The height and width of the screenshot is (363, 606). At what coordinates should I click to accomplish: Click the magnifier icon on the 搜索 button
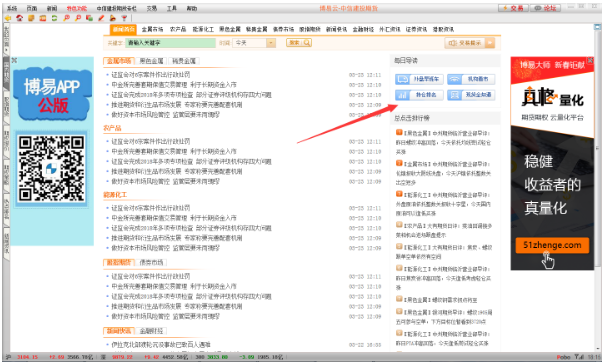(306, 43)
